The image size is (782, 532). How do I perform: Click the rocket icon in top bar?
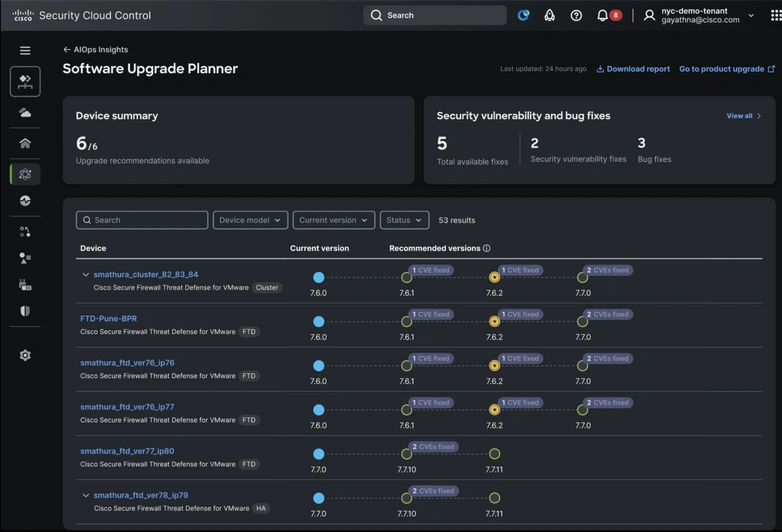tap(550, 15)
